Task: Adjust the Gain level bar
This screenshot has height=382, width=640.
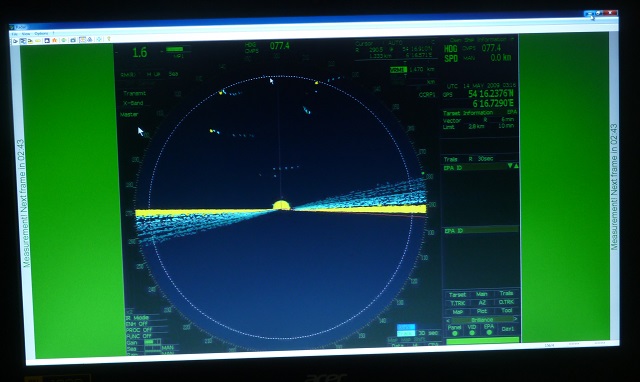Action: (x=152, y=342)
